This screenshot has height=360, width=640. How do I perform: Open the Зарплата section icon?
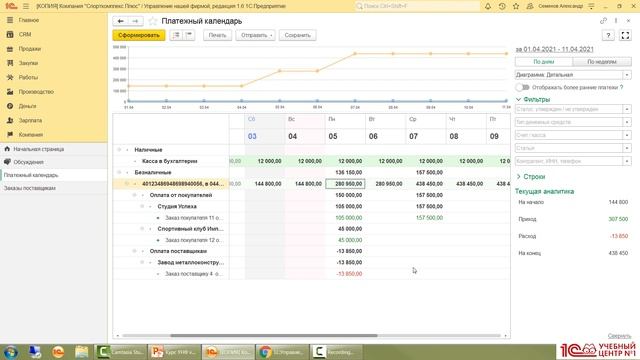(10, 120)
